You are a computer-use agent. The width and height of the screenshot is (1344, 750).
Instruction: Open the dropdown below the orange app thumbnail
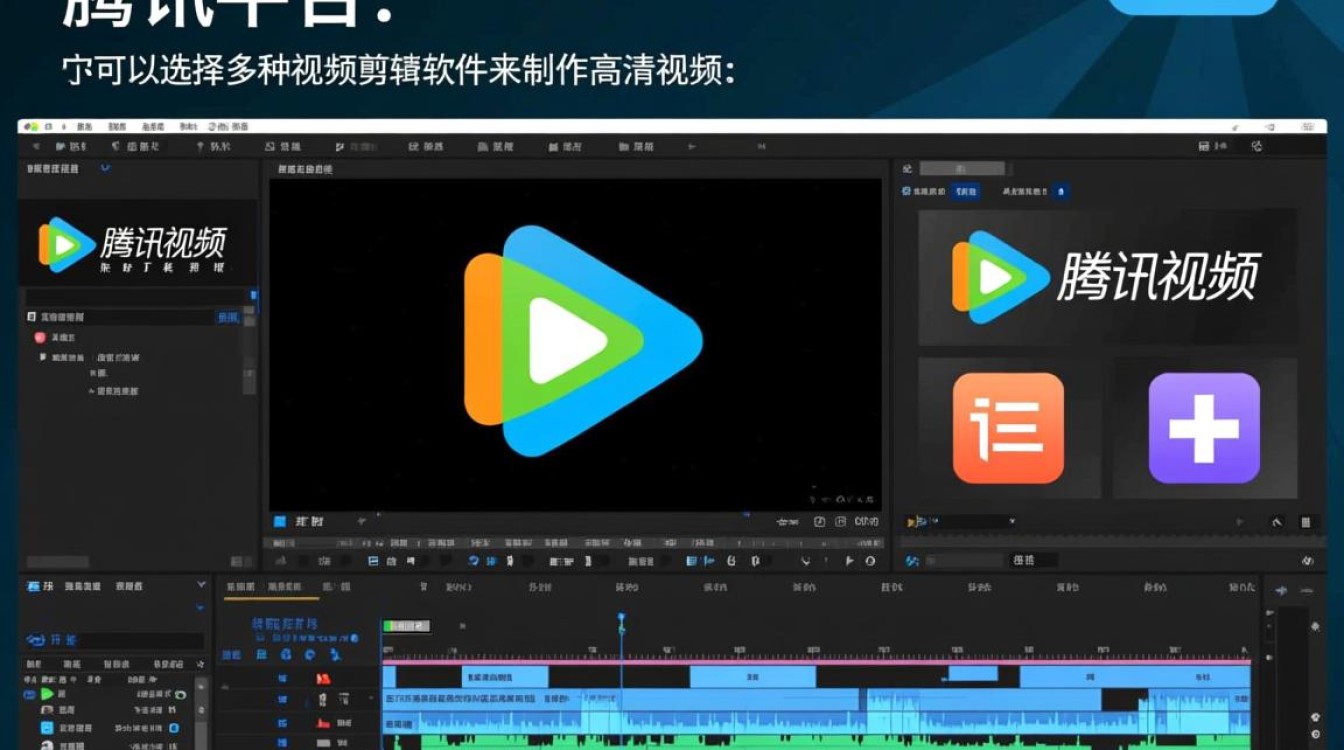[961, 522]
